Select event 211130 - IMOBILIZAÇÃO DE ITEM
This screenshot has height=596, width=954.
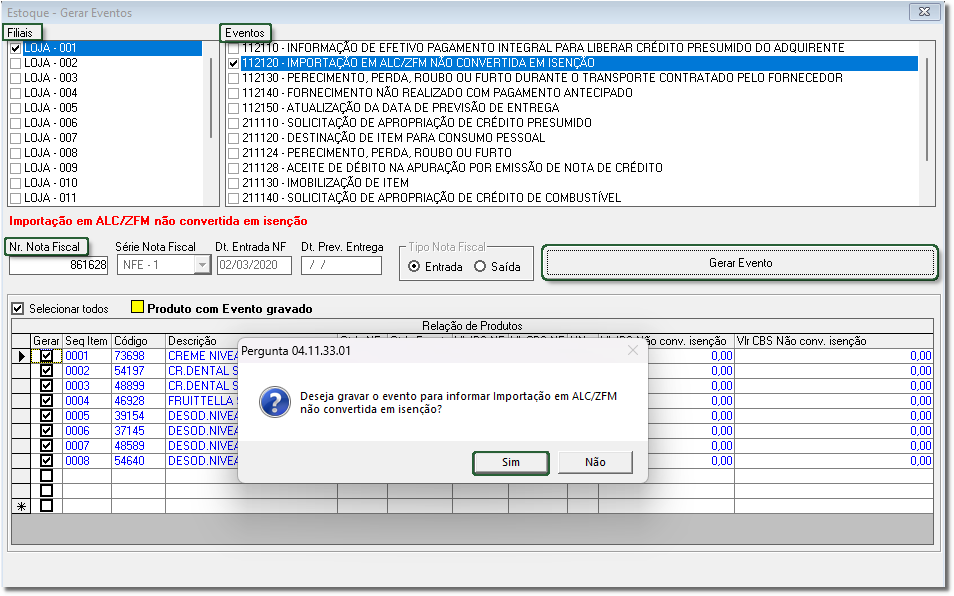[326, 183]
